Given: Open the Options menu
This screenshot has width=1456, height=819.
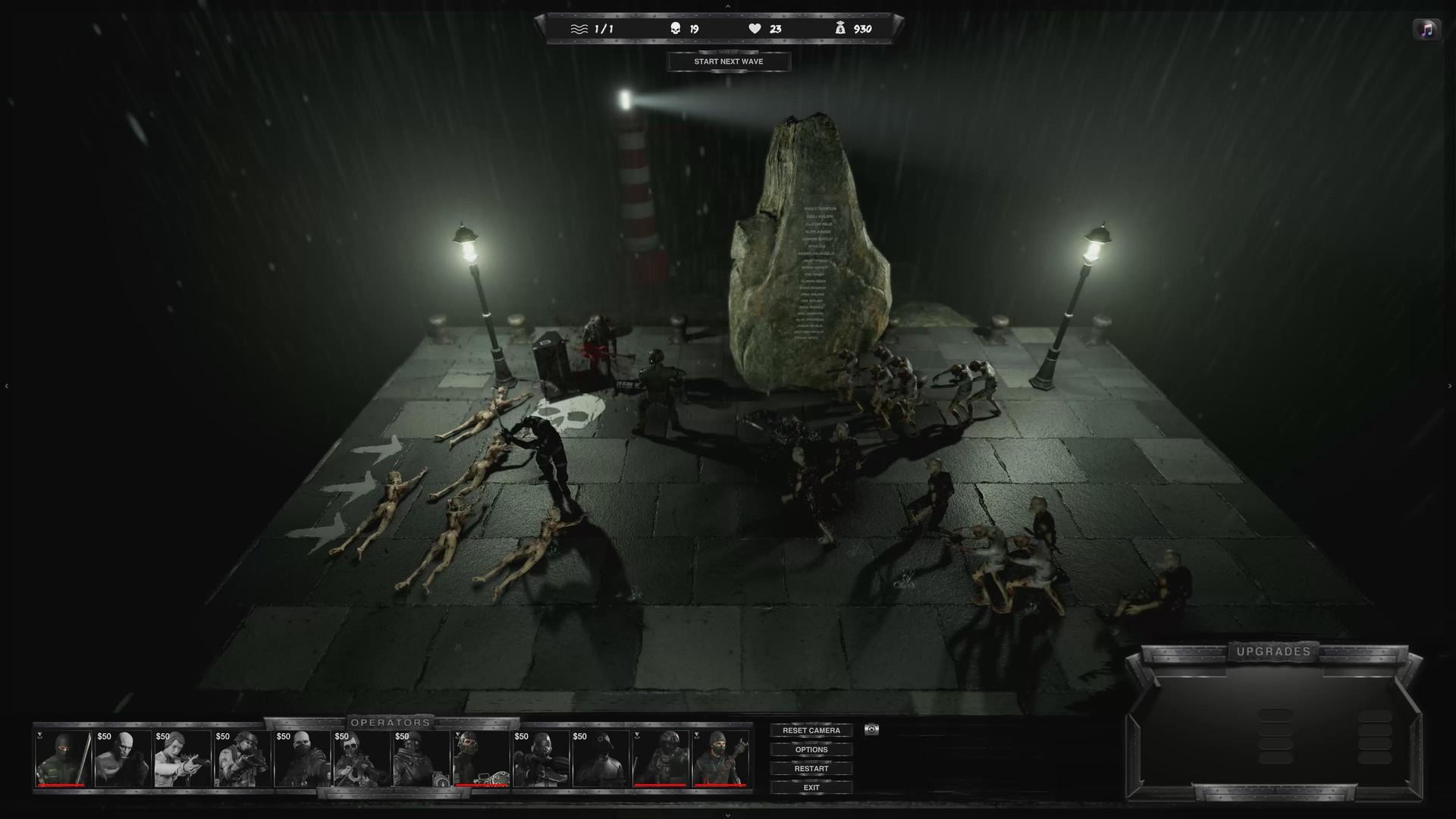Looking at the screenshot, I should click(811, 749).
